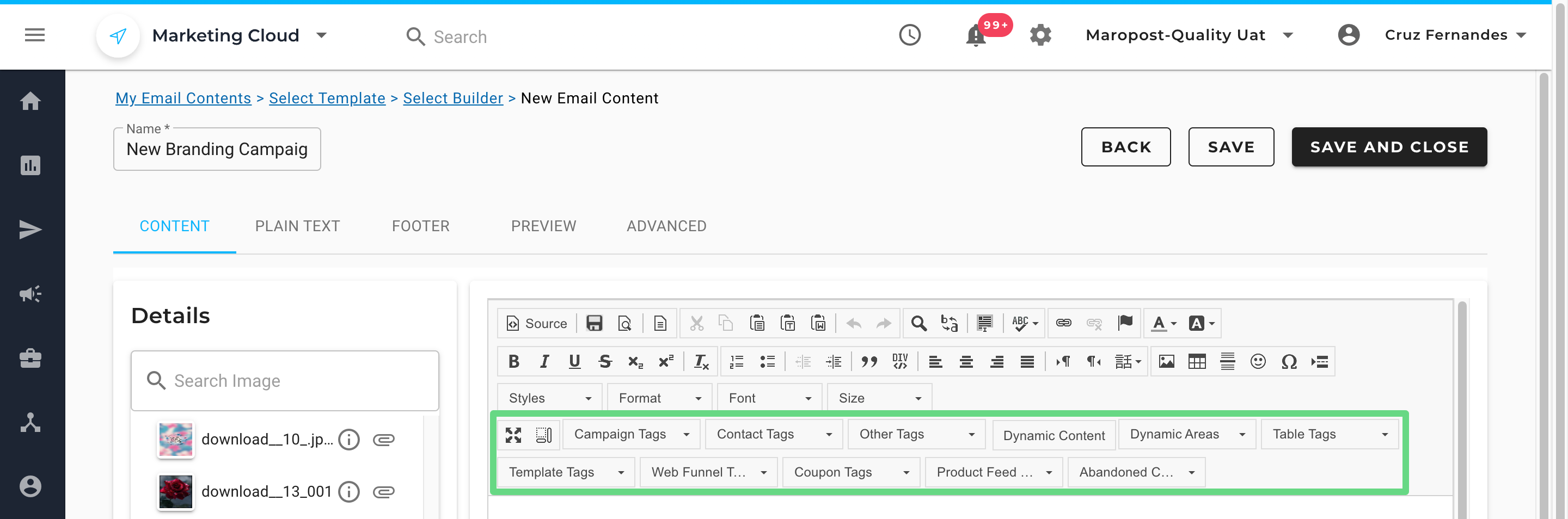Increase the indent
The width and height of the screenshot is (1568, 519).
click(x=834, y=362)
